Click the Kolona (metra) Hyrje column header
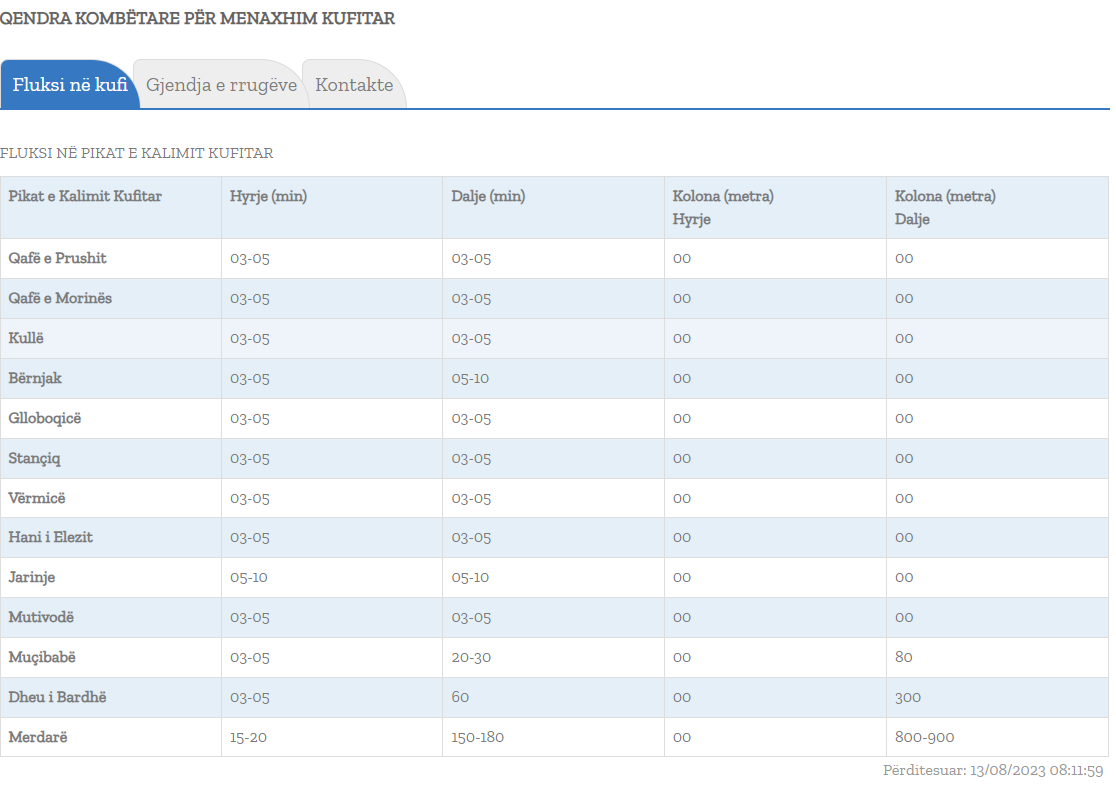1116x795 pixels. 723,207
